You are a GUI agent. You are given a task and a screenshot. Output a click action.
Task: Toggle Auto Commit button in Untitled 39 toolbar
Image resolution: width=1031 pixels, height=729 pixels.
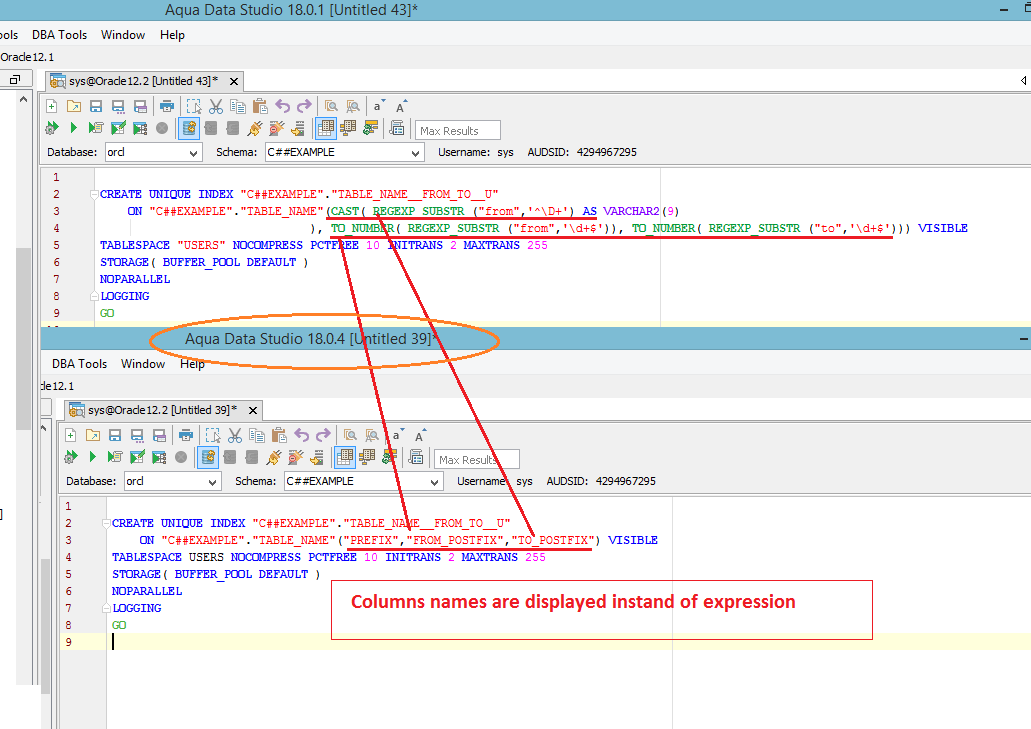tap(208, 457)
